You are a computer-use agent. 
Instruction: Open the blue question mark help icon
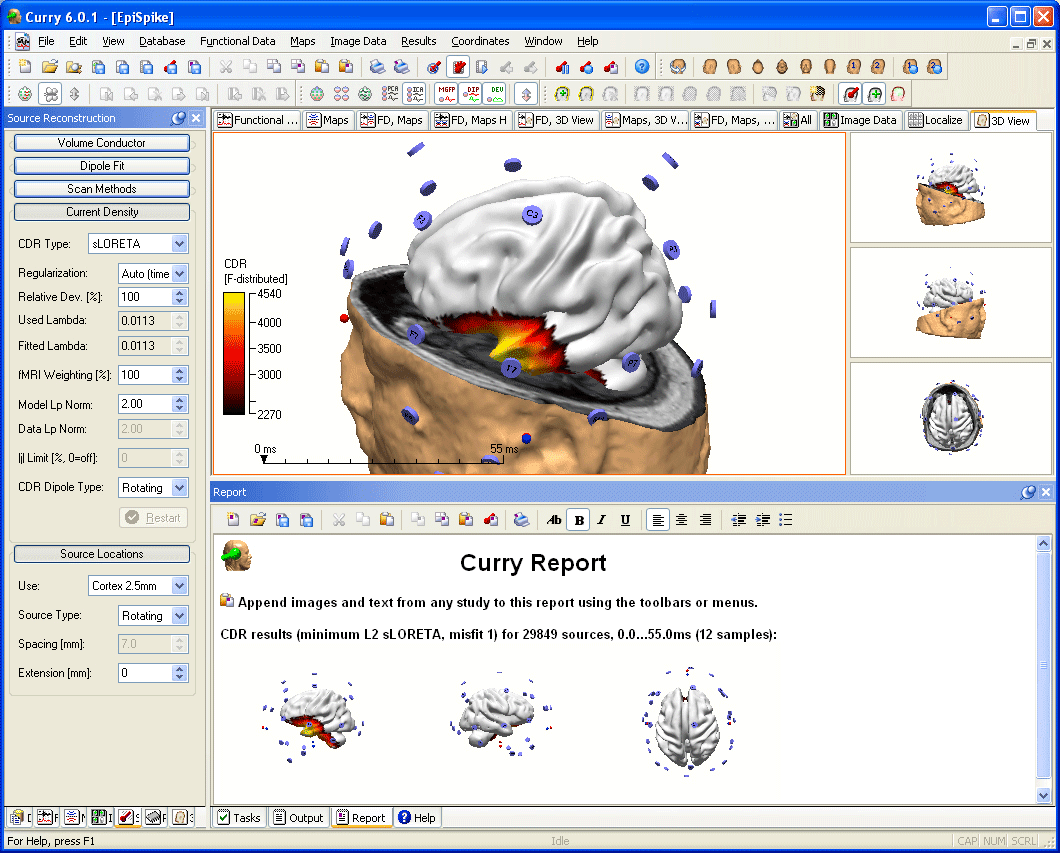click(642, 67)
